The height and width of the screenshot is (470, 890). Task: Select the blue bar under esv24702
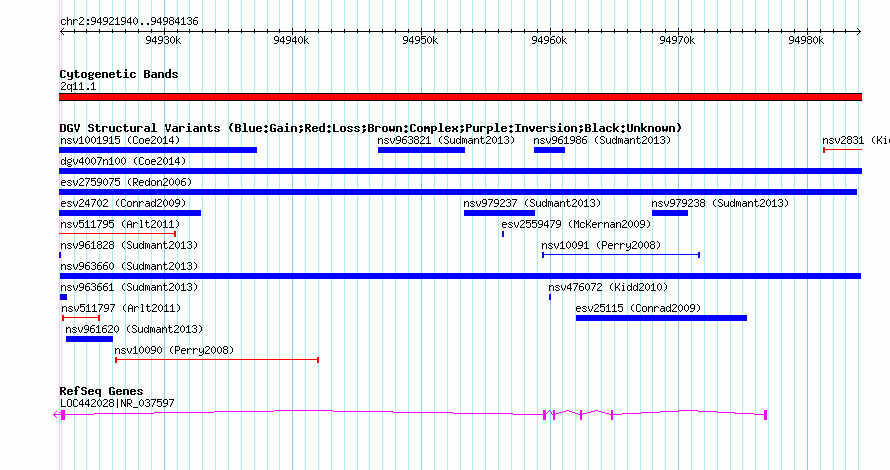click(x=130, y=213)
